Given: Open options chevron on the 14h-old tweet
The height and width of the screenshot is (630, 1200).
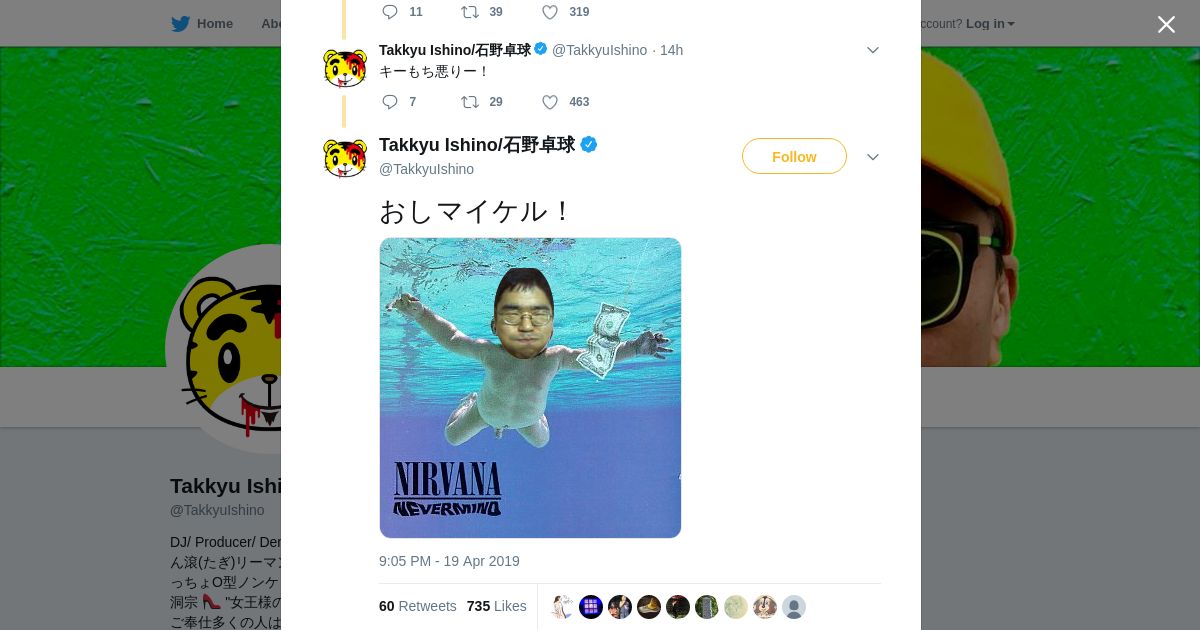Looking at the screenshot, I should pos(872,50).
